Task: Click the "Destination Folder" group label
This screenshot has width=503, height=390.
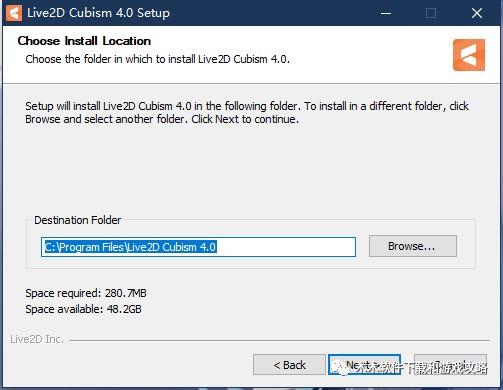Action: (x=77, y=220)
